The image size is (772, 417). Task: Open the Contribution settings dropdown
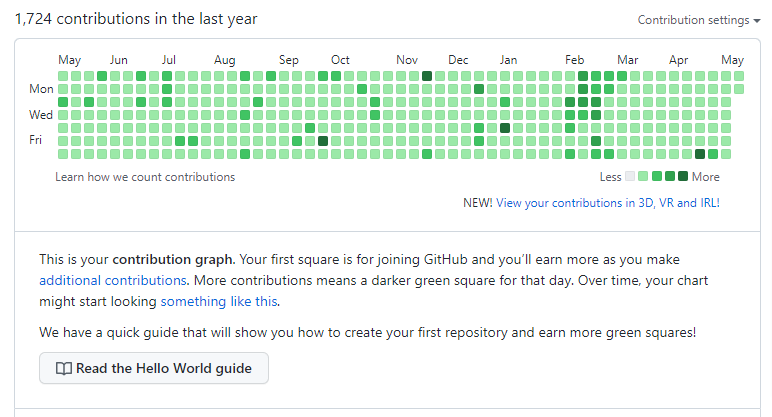click(x=699, y=20)
